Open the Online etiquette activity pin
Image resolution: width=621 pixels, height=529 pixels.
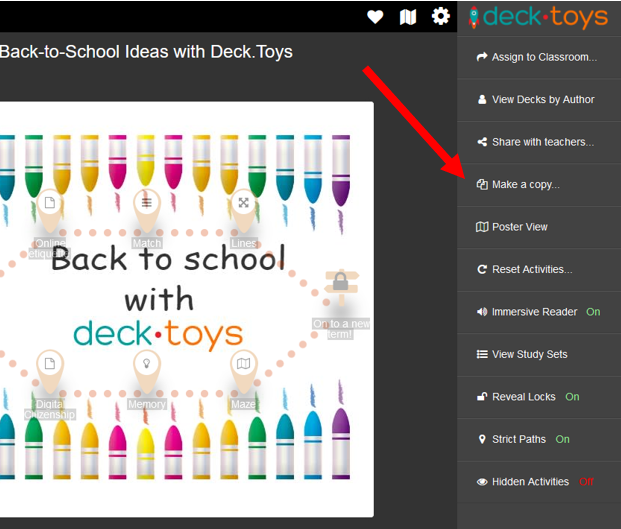coord(50,210)
